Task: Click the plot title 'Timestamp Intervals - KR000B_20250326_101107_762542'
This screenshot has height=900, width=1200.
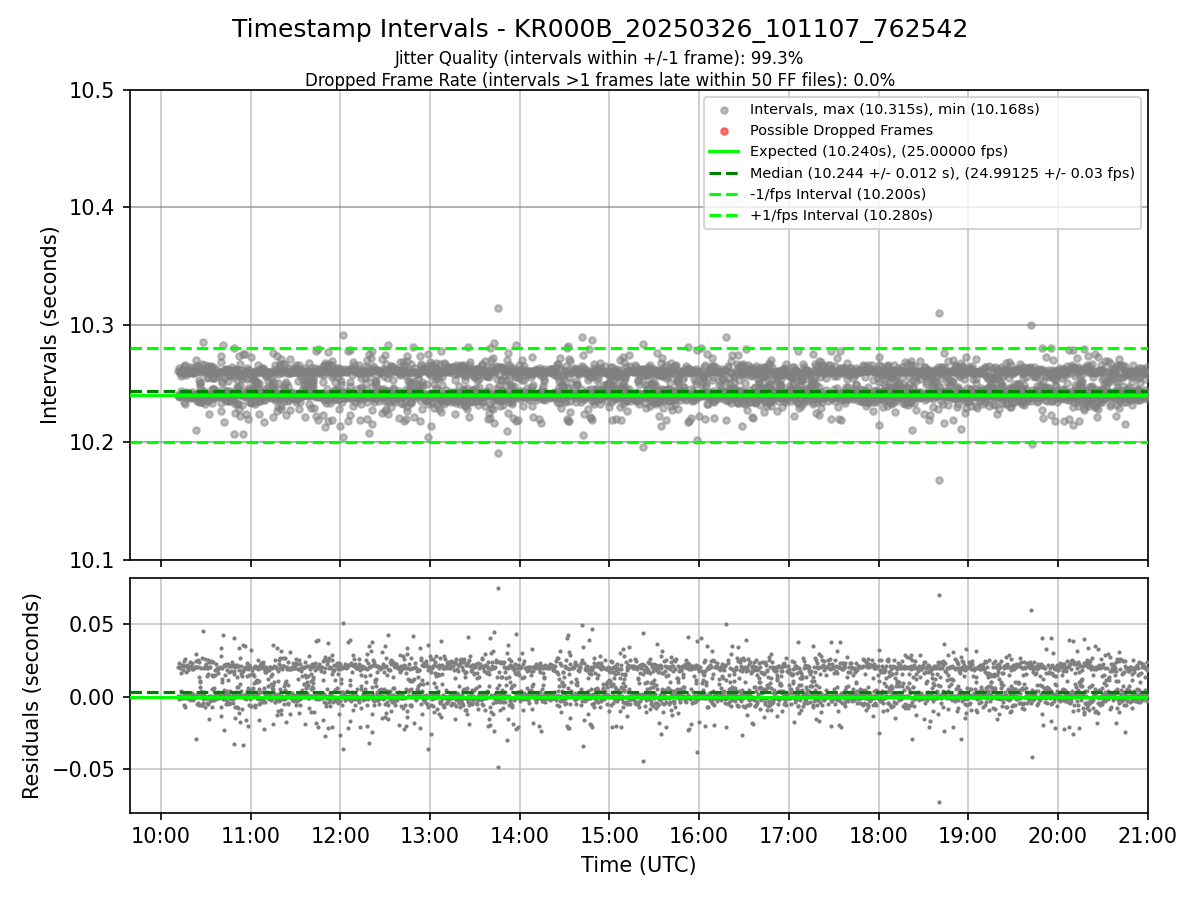Action: tap(600, 29)
